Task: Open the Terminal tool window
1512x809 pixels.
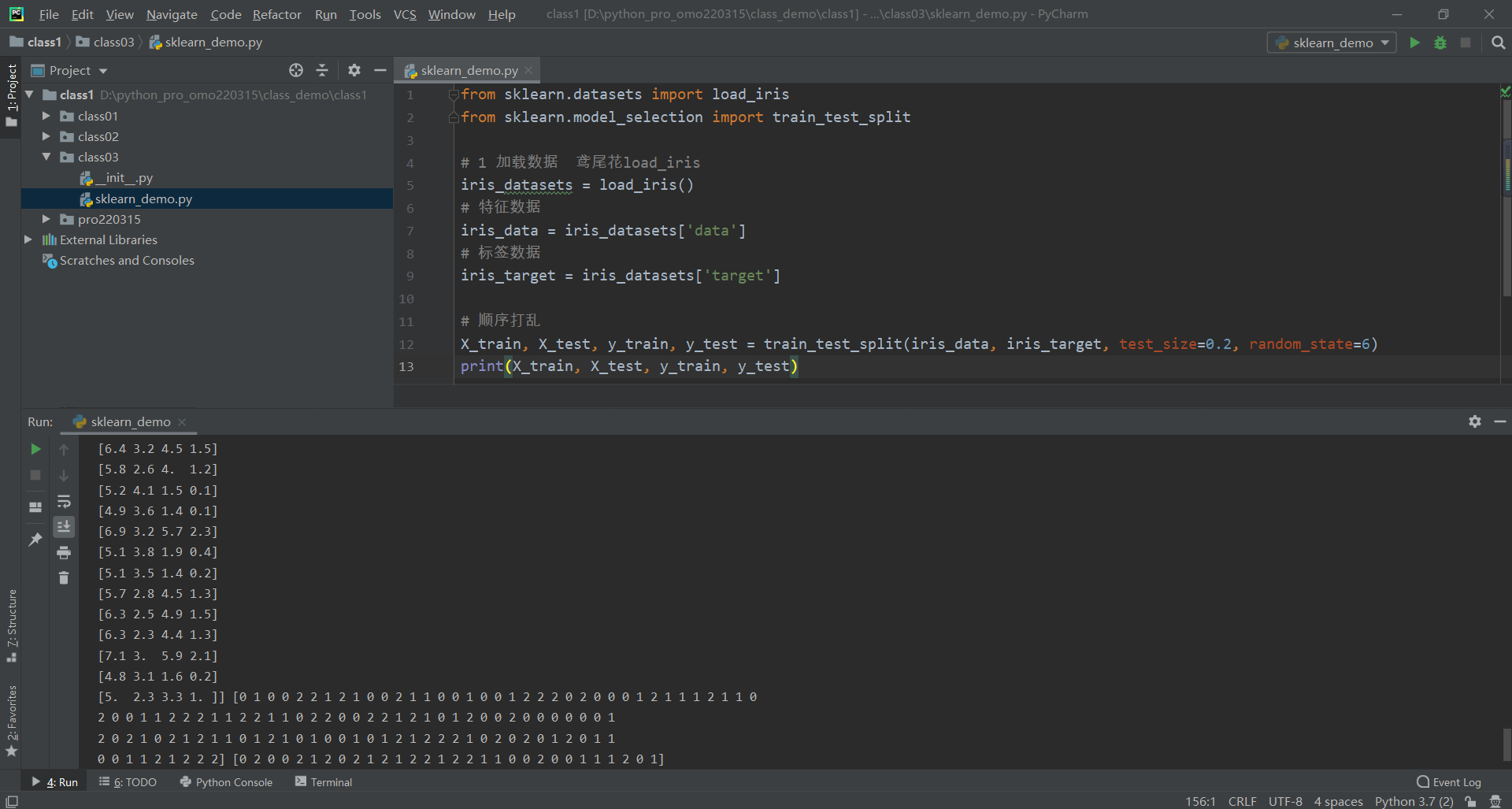Action: [x=324, y=782]
